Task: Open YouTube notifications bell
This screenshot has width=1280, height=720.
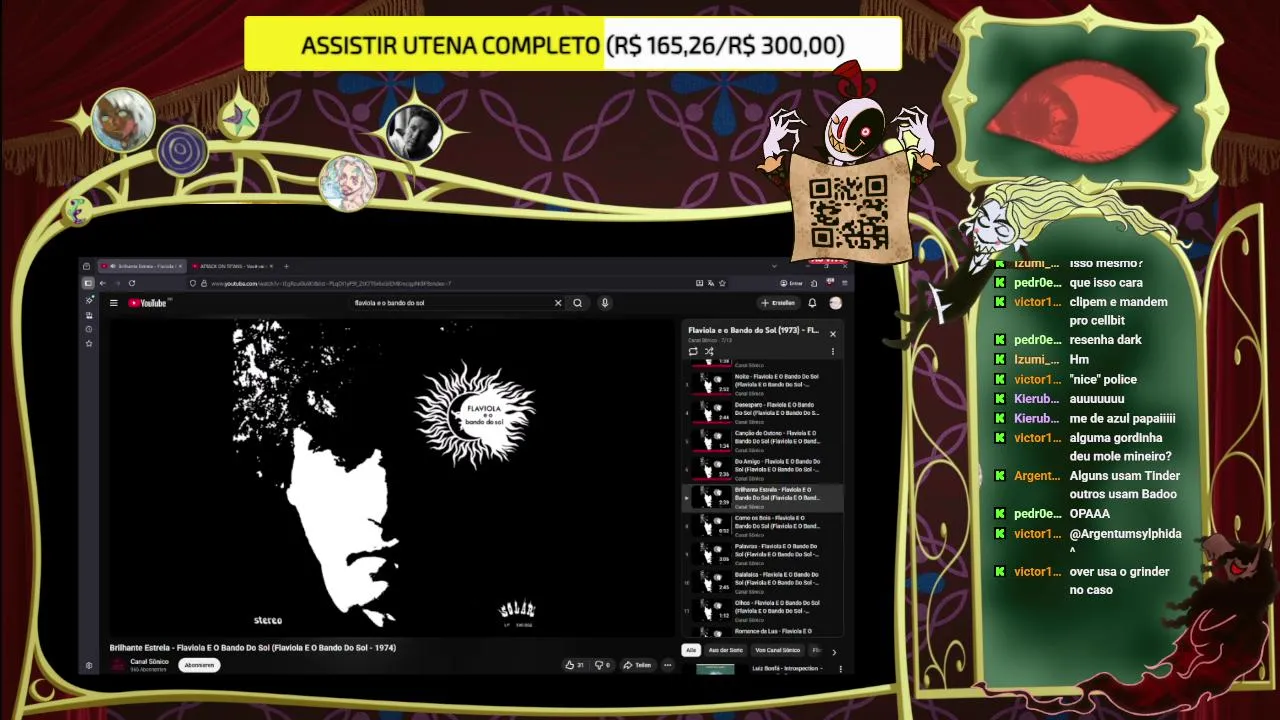Action: coord(812,303)
